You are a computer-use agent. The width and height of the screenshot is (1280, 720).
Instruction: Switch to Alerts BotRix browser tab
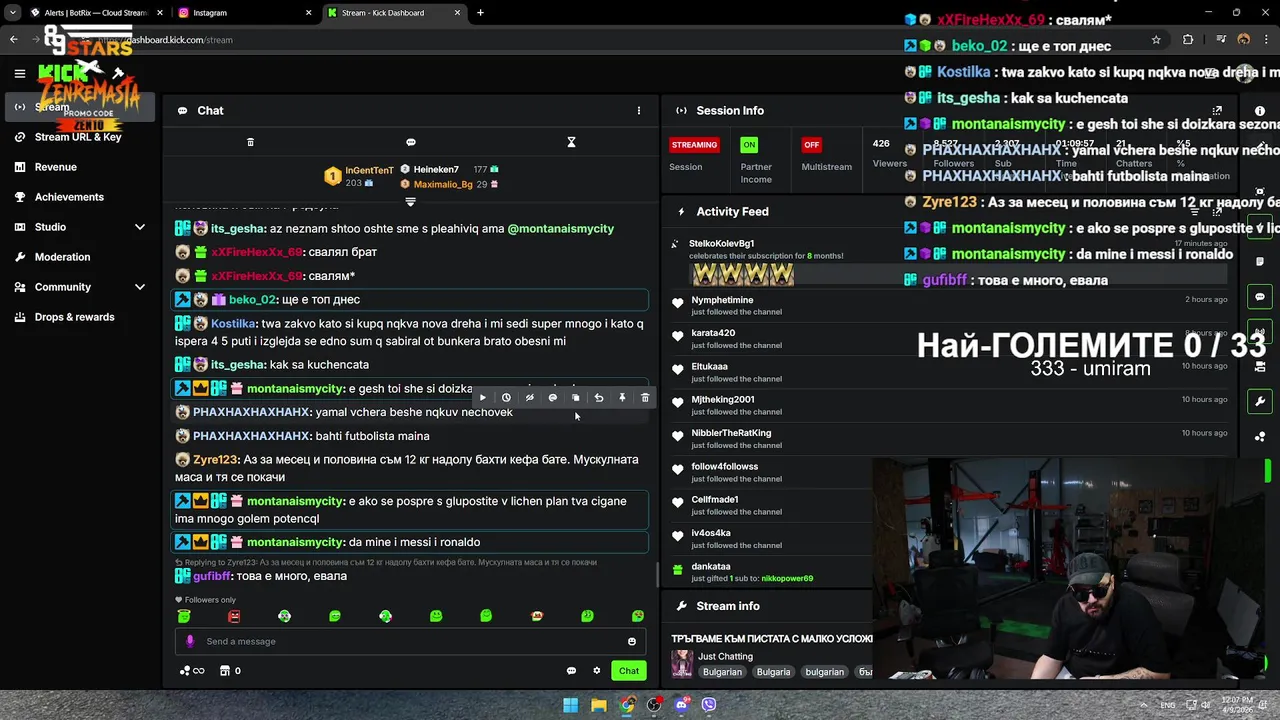(95, 13)
